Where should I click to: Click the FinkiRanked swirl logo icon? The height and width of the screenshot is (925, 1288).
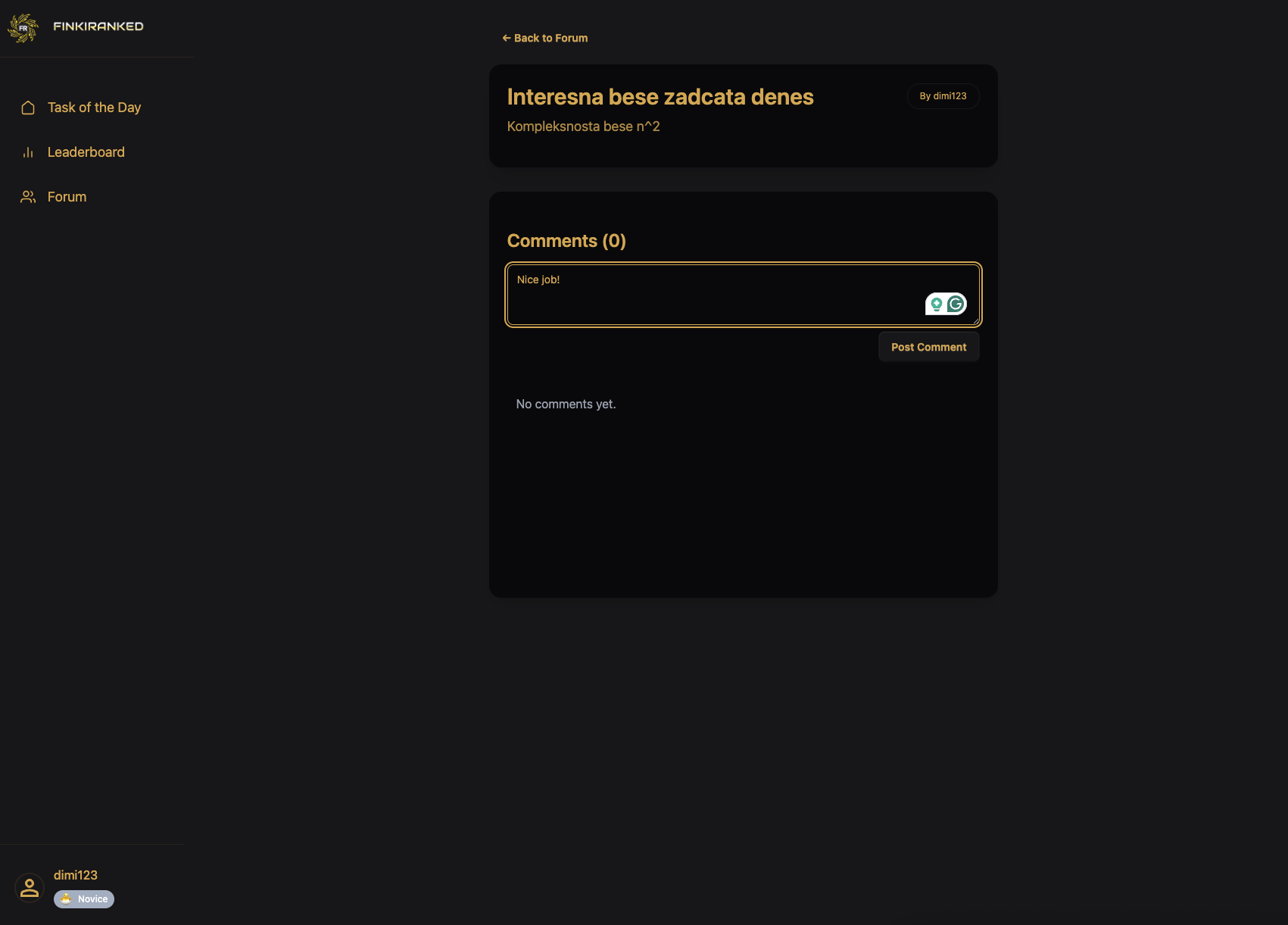pos(23,28)
